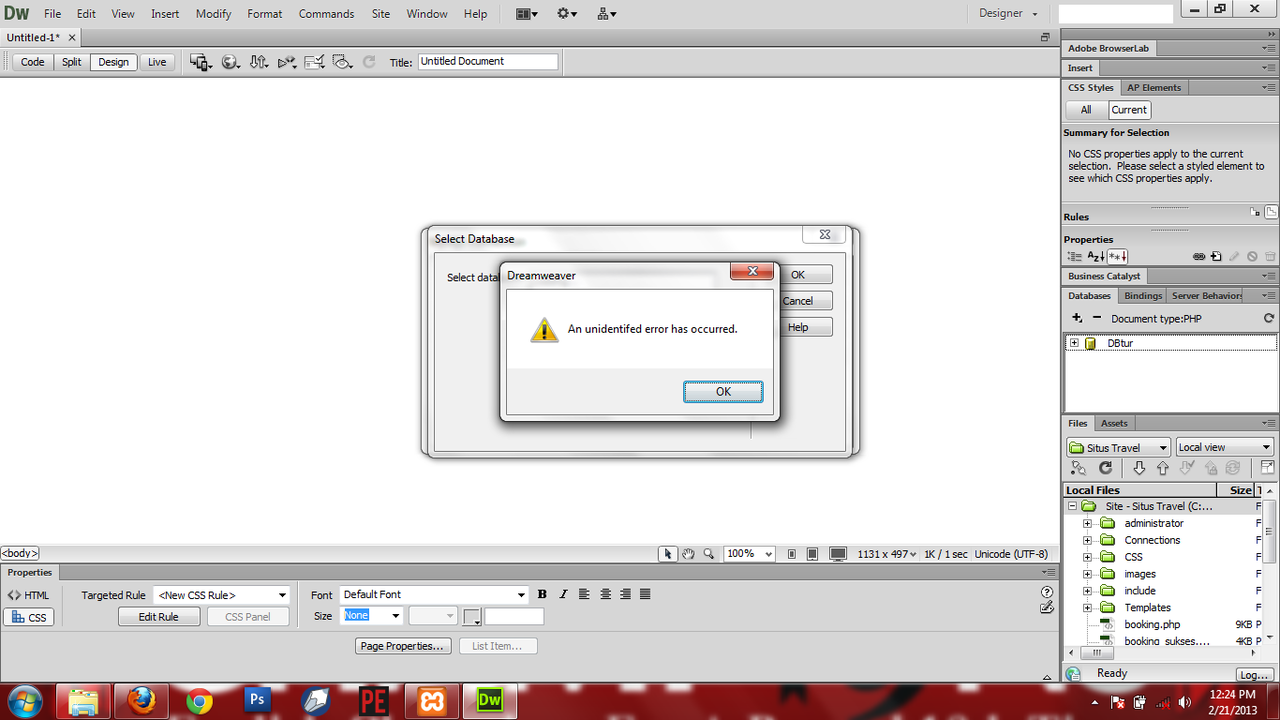Expand the DBtur database node
Screen dimensions: 1280x720
[1074, 343]
